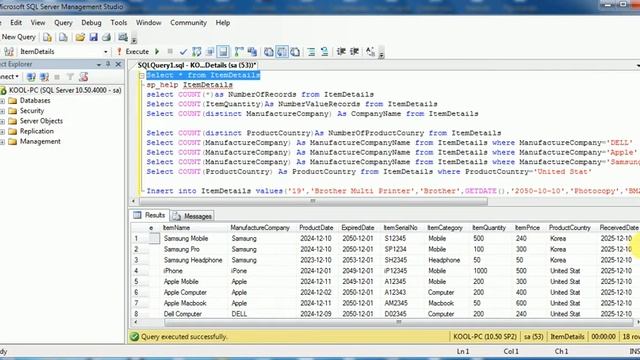This screenshot has width=640, height=360.
Task: Click Specify Values for Template Parameters icon
Action: pyautogui.click(x=370, y=51)
